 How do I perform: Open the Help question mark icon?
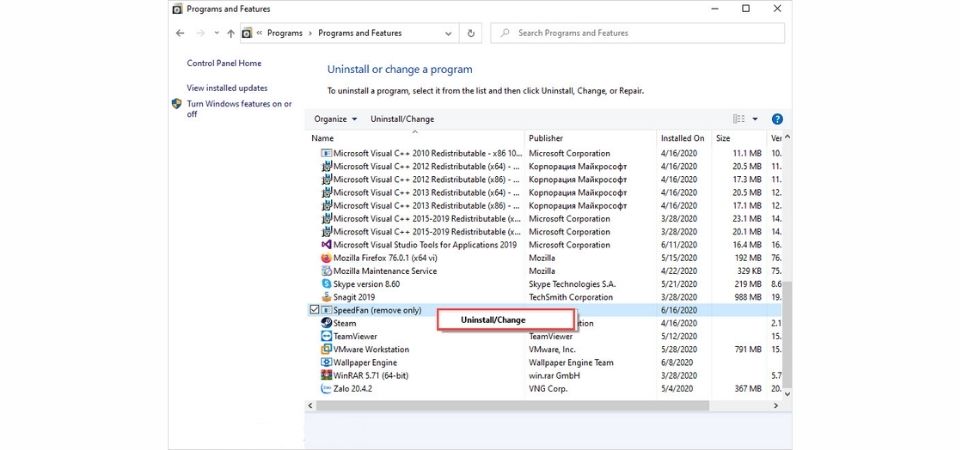[x=777, y=119]
